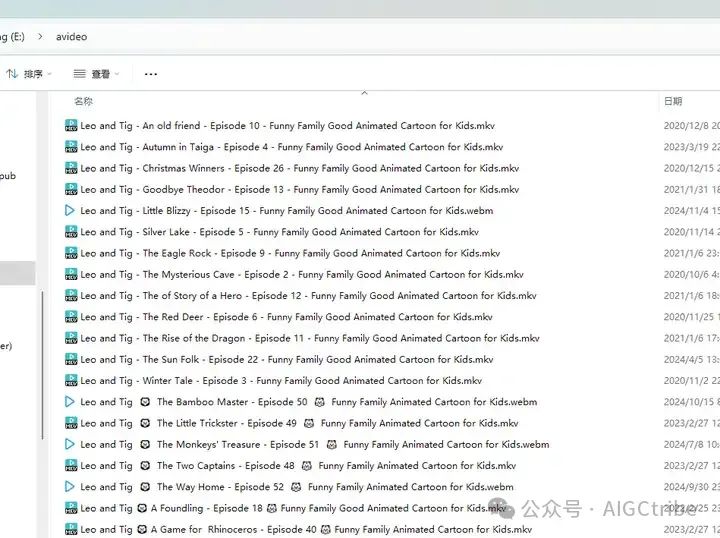Viewport: 720px width, 538px height.
Task: Select 'The Eagle Rock - Episode 9' file name
Action: pos(290,253)
